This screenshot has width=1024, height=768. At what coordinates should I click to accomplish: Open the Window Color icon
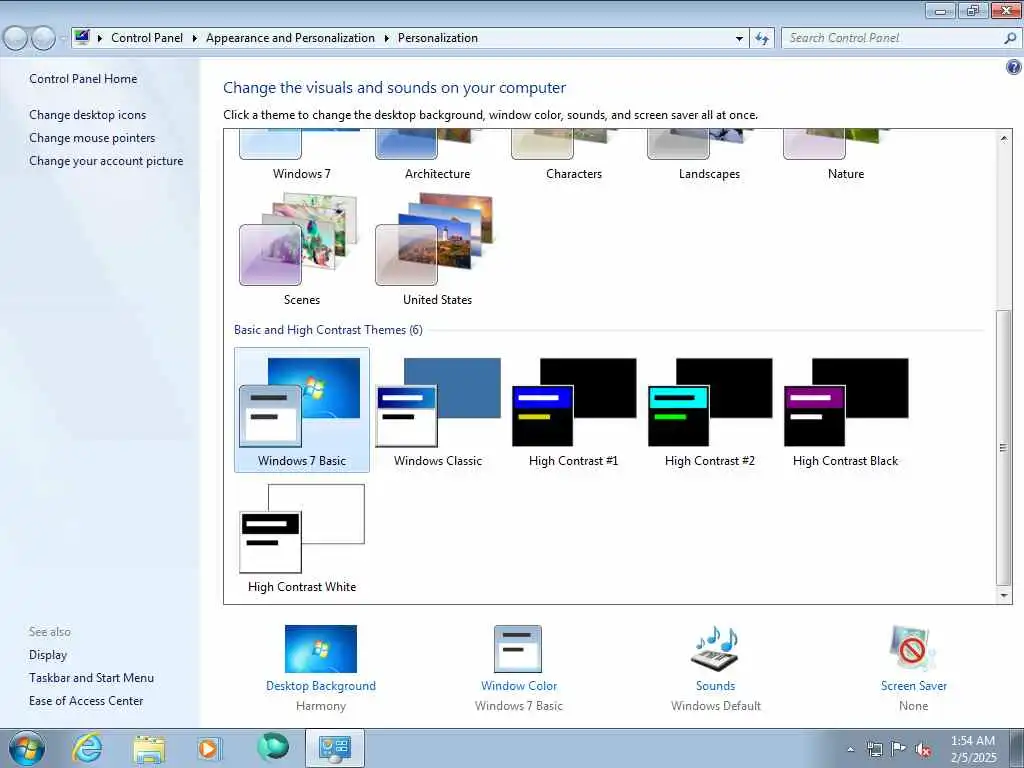pyautogui.click(x=518, y=649)
